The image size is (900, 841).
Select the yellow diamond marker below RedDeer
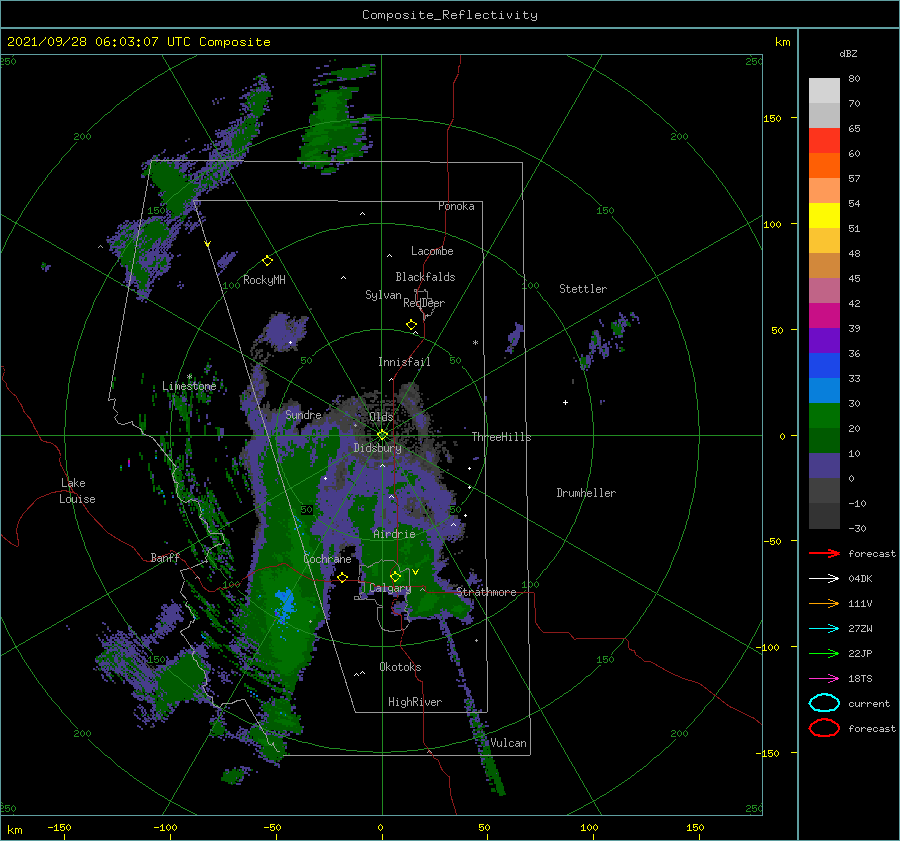coord(412,325)
